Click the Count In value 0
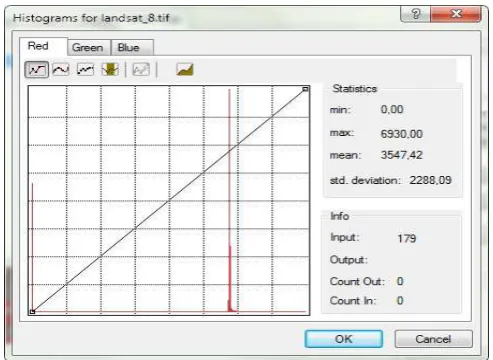 [400, 301]
